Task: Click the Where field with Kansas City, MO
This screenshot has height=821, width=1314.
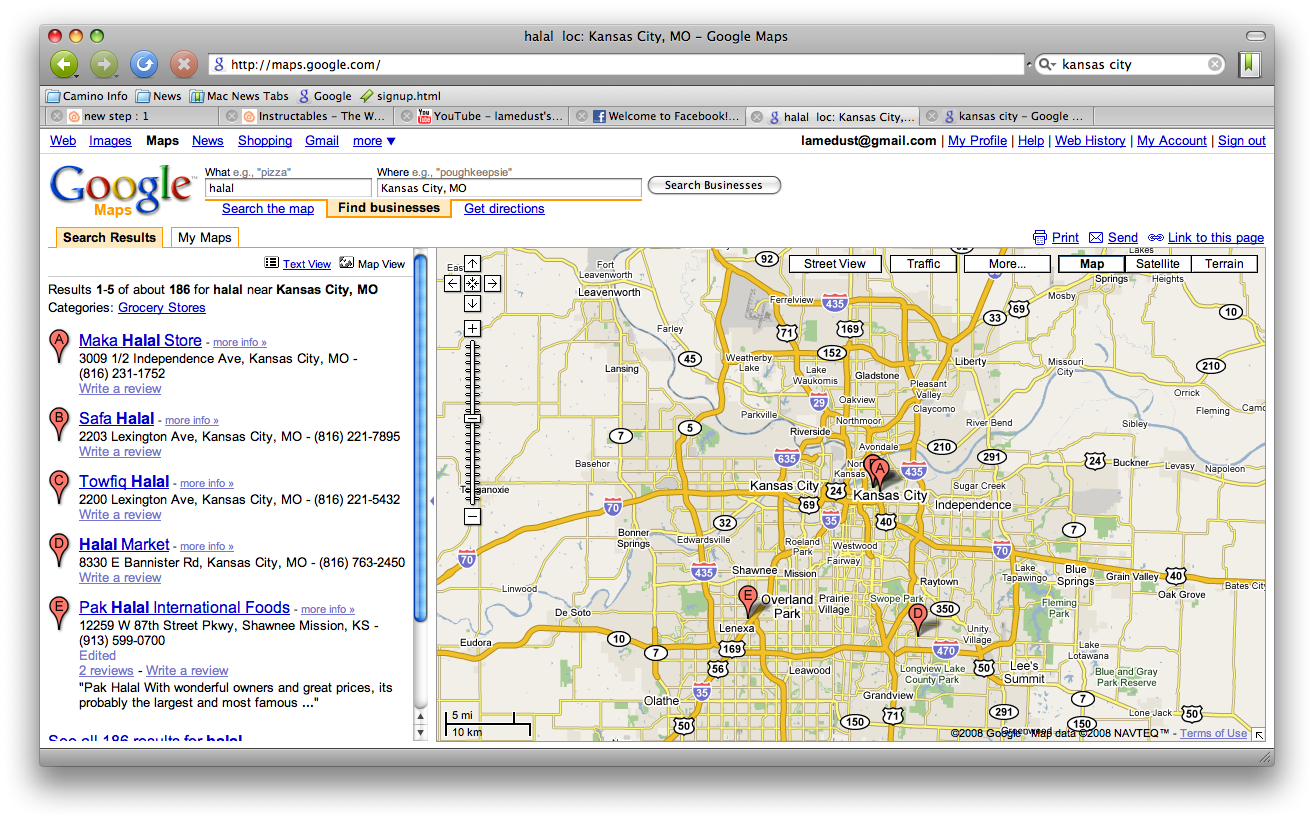Action: click(x=509, y=188)
